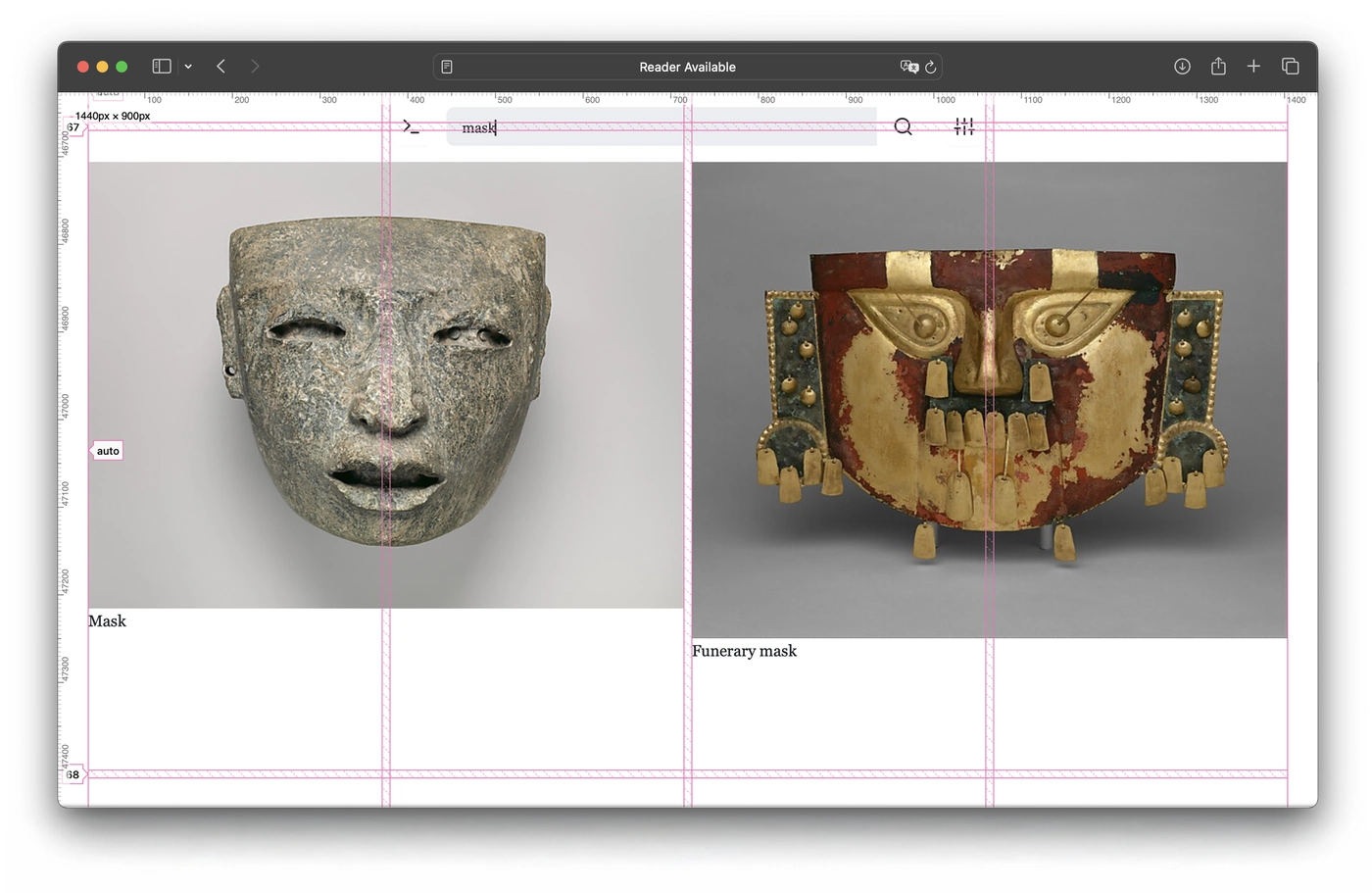Click the command prompt icon
This screenshot has width=1372, height=893.
[411, 126]
